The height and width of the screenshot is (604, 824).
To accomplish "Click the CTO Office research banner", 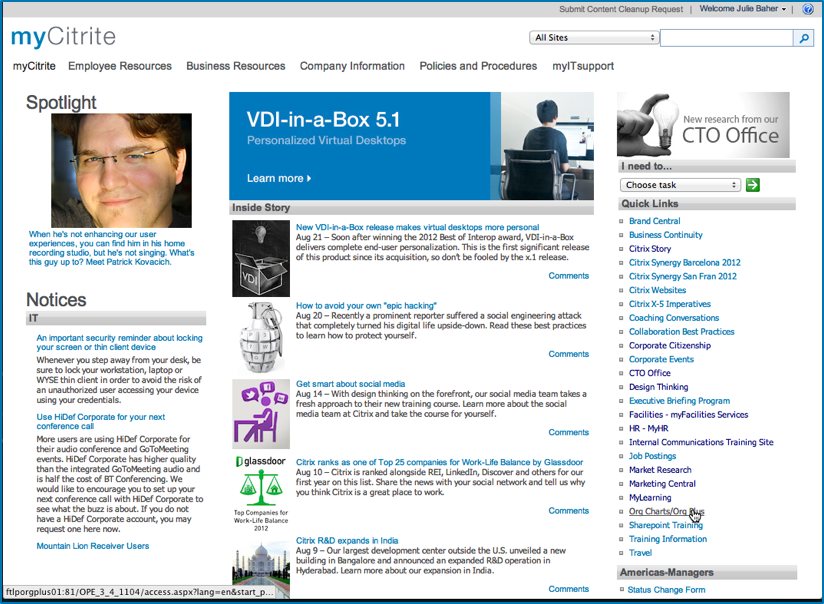I will tap(702, 125).
